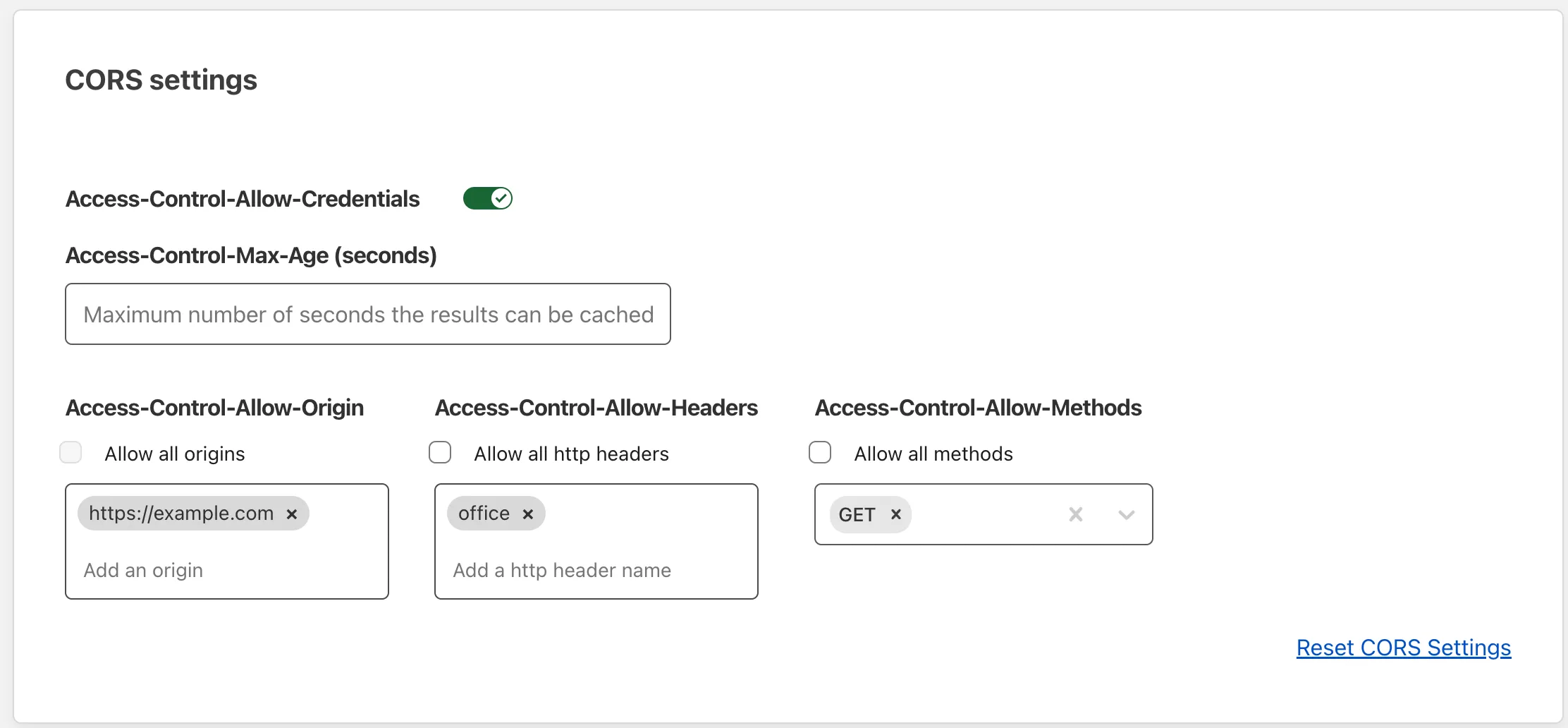Check Allow all http headers
This screenshot has width=1568, height=728.
(440, 452)
